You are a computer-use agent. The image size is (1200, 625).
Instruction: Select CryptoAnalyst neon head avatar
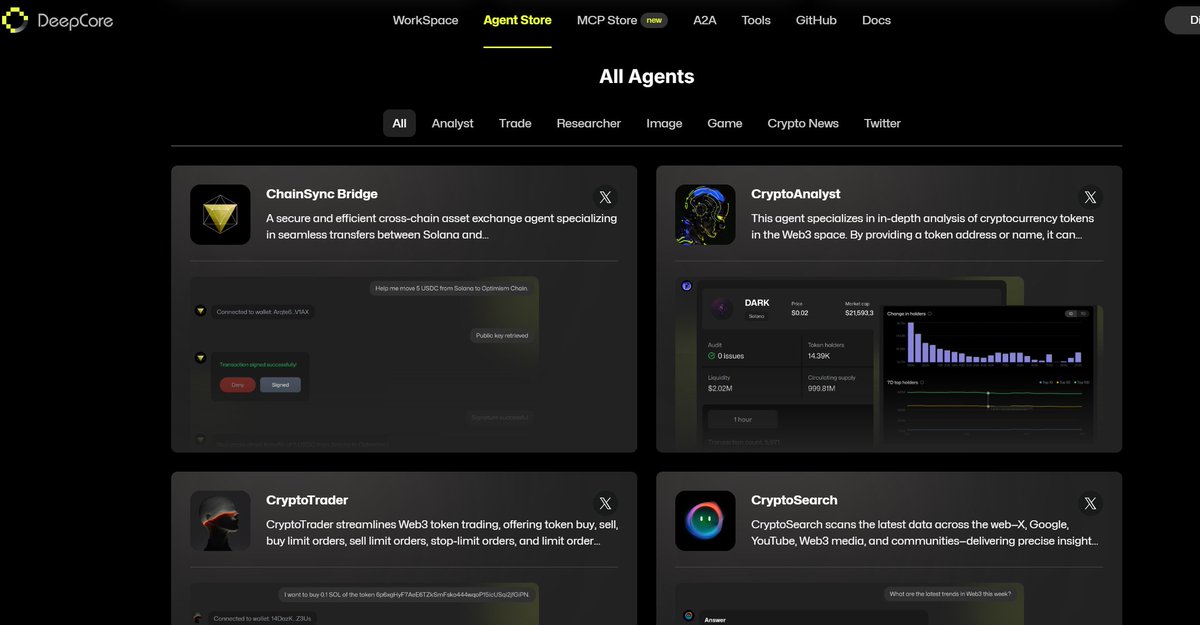[x=705, y=215]
